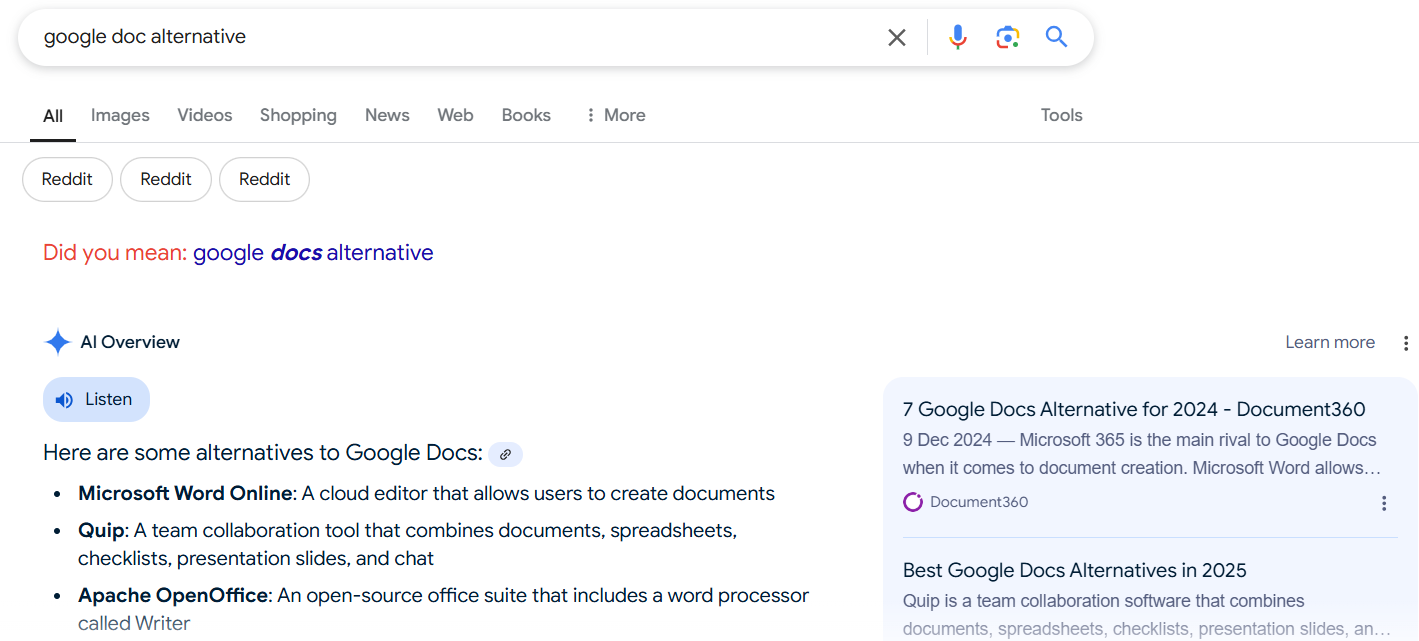Open the Tools dropdown

pos(1061,115)
